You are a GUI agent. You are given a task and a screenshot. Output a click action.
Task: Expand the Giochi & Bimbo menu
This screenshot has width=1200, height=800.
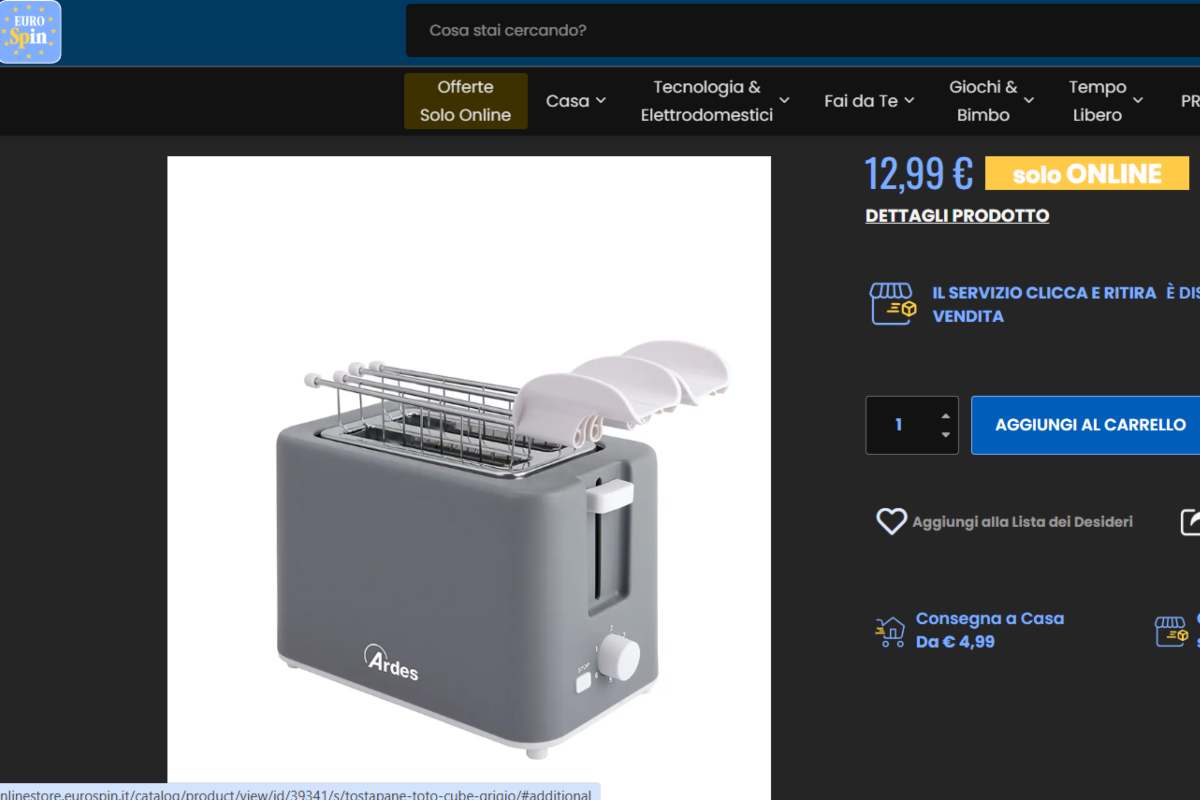(991, 101)
